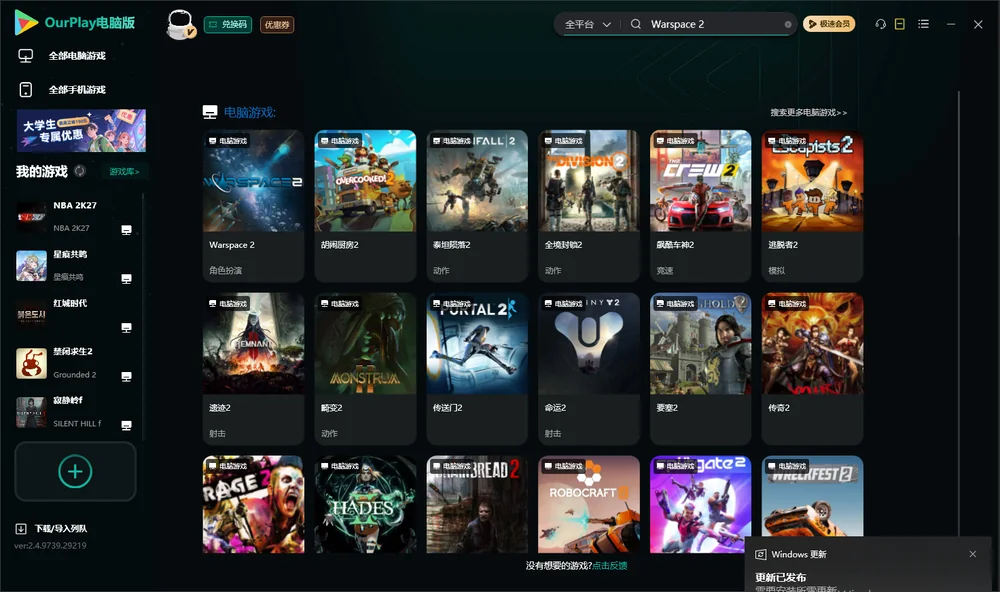Open customer service headset icon

[881, 24]
